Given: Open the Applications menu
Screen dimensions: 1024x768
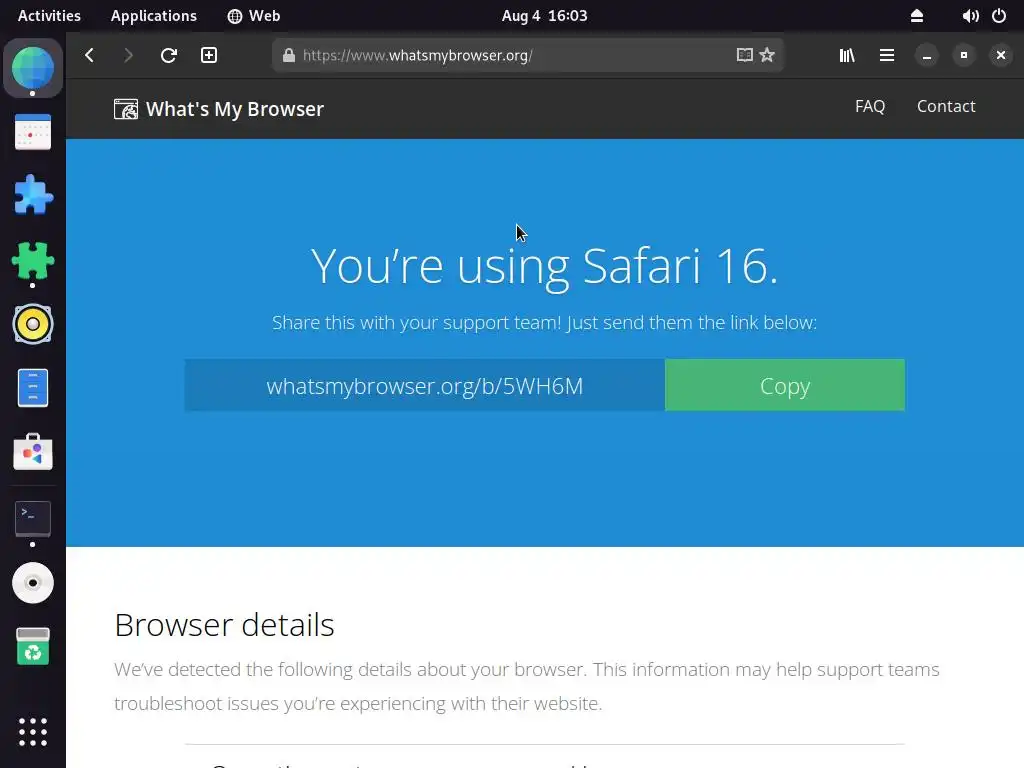Looking at the screenshot, I should 153,16.
